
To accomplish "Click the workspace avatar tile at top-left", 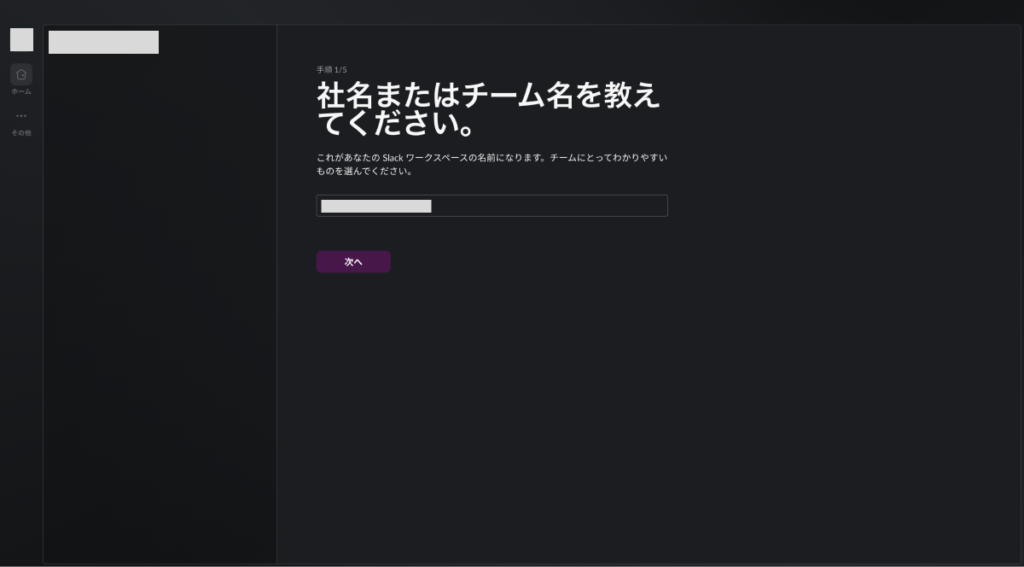I will [21, 40].
